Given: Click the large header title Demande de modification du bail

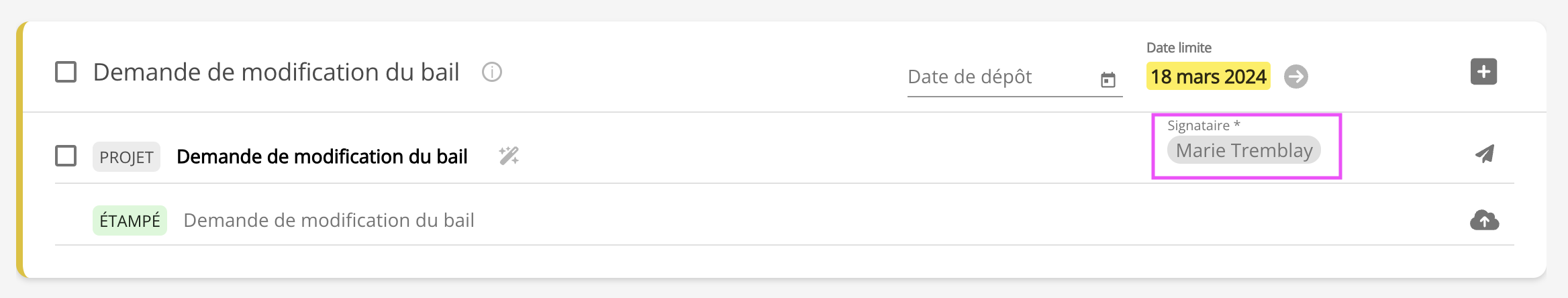Looking at the screenshot, I should (276, 72).
